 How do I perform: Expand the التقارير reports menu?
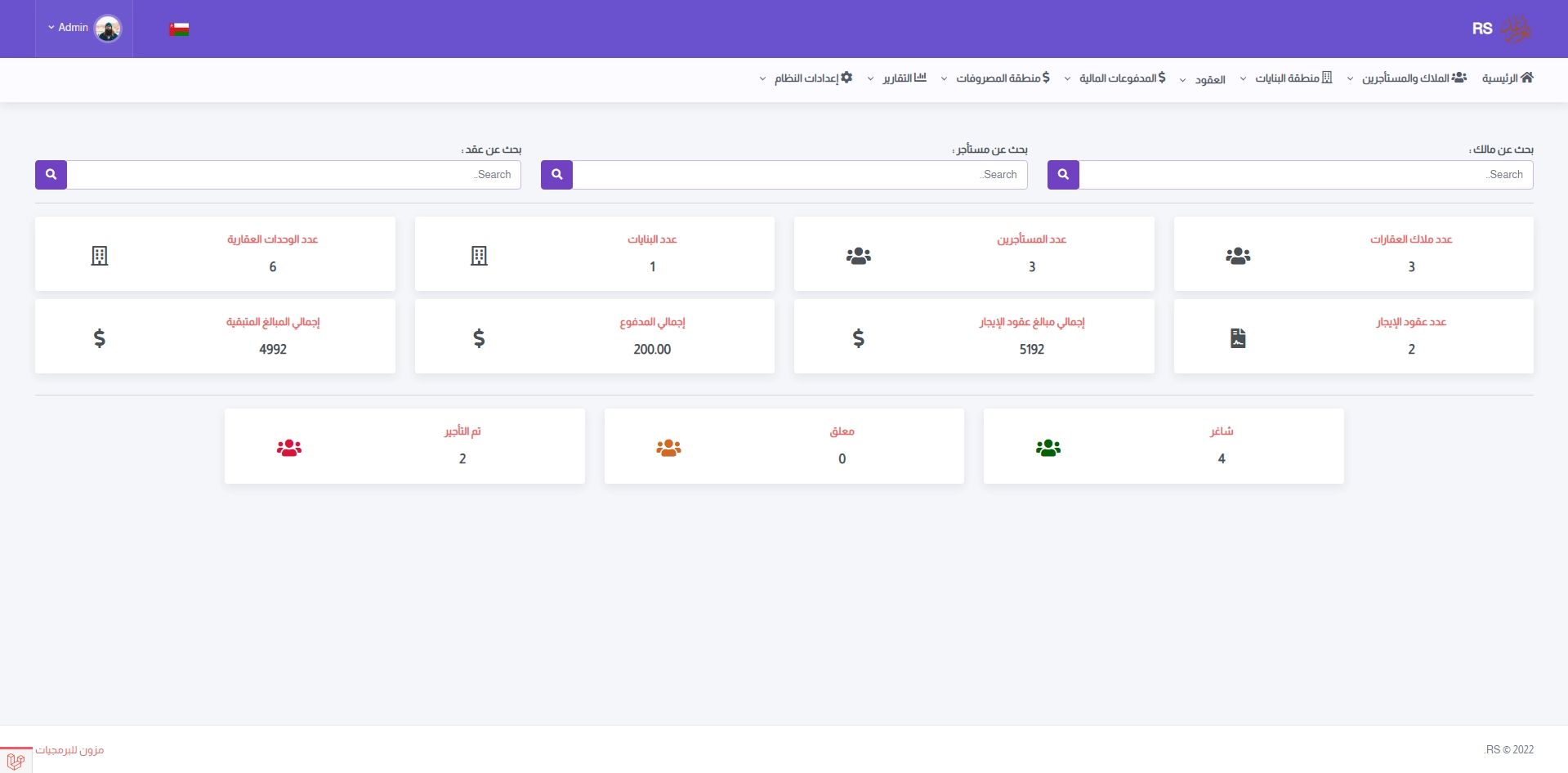[x=897, y=78]
